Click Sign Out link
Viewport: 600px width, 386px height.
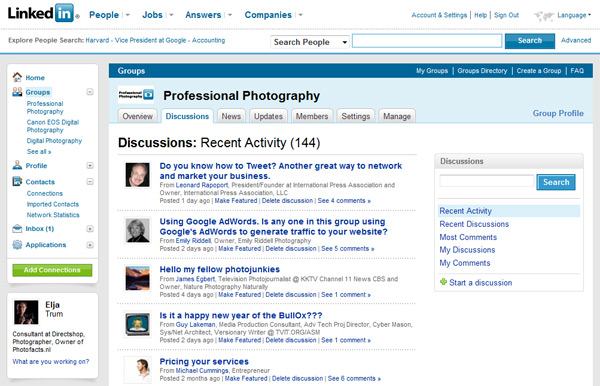tap(506, 15)
